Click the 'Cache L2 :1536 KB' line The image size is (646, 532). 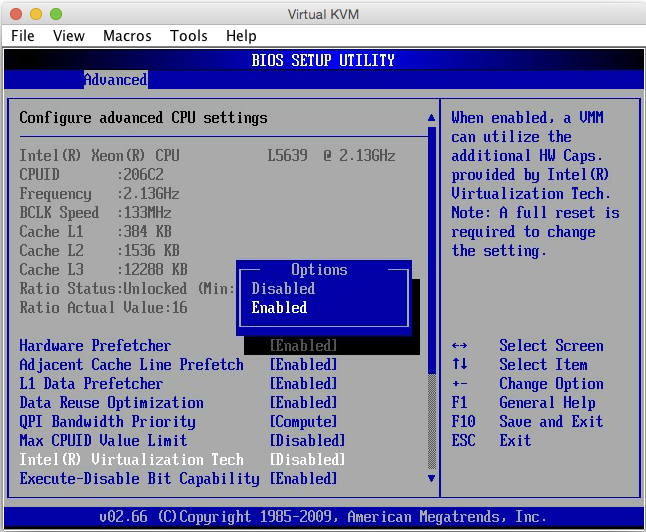click(x=99, y=251)
